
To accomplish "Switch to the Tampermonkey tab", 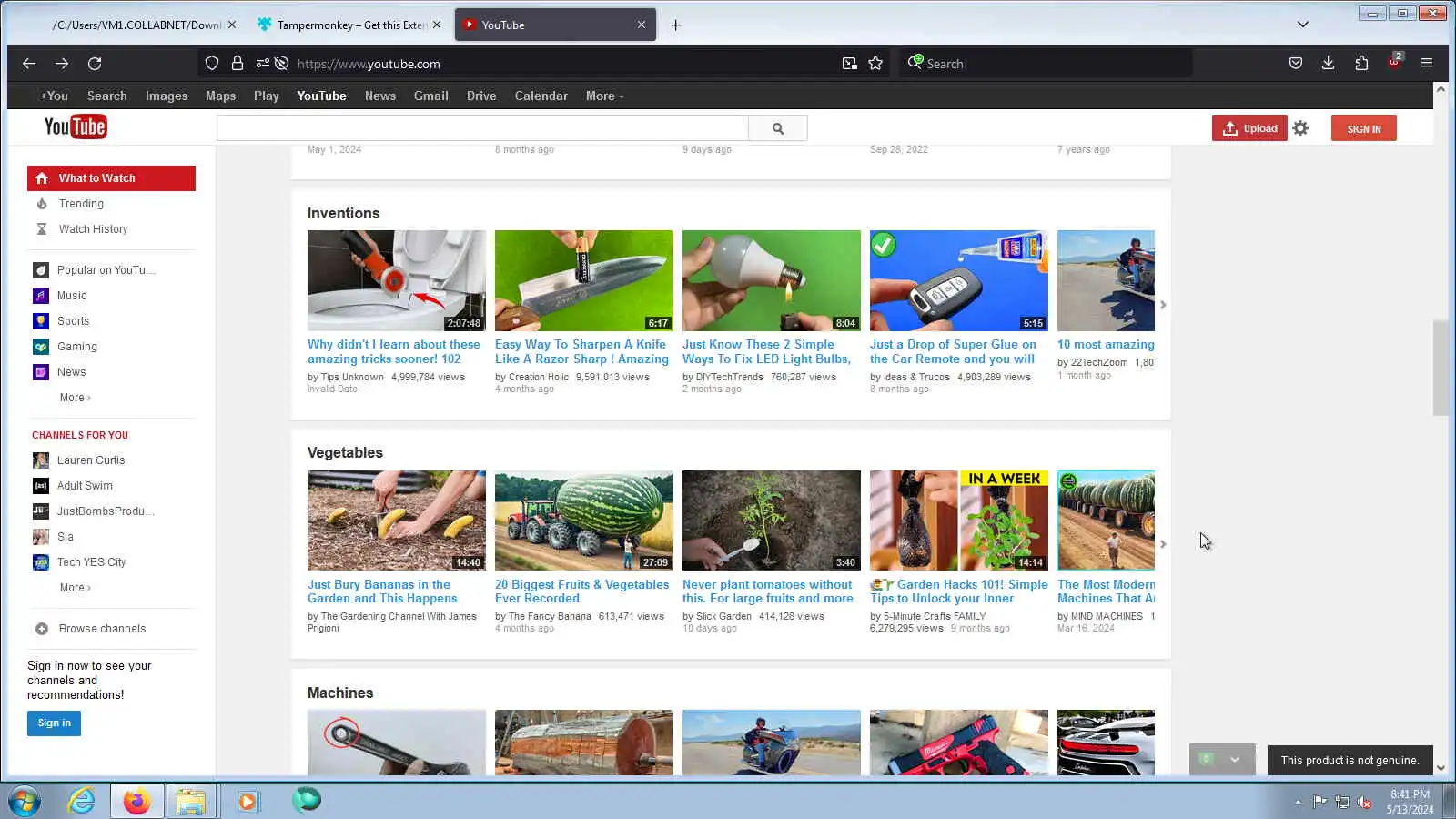I will point(349,25).
